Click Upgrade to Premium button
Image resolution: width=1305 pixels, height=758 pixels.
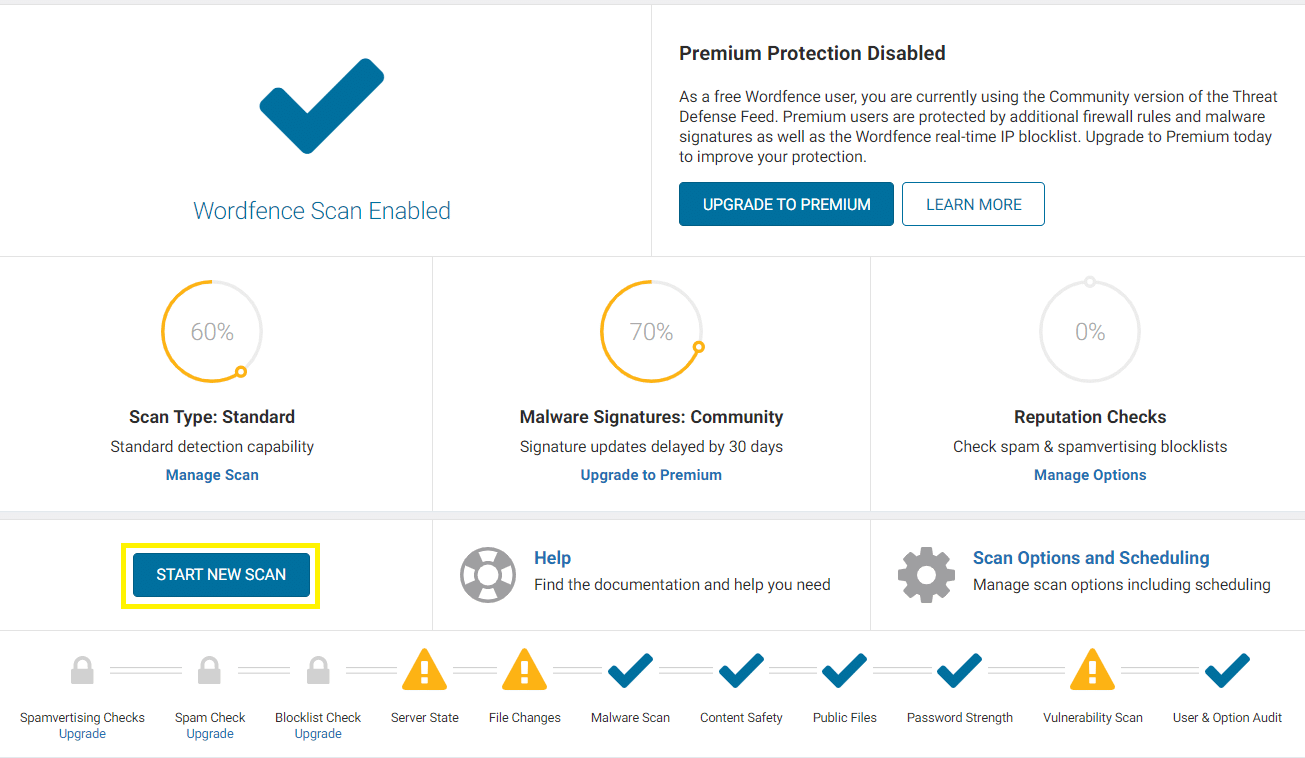786,204
